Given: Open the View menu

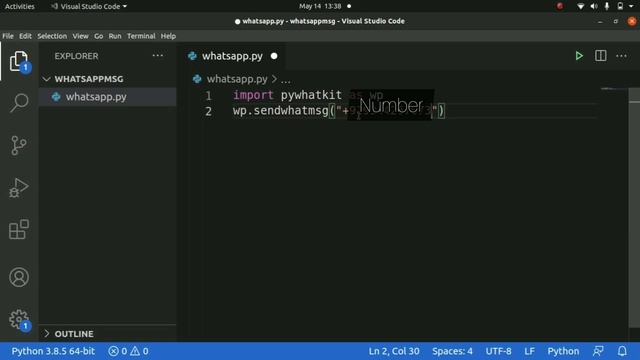Looking at the screenshot, I should 80,36.
